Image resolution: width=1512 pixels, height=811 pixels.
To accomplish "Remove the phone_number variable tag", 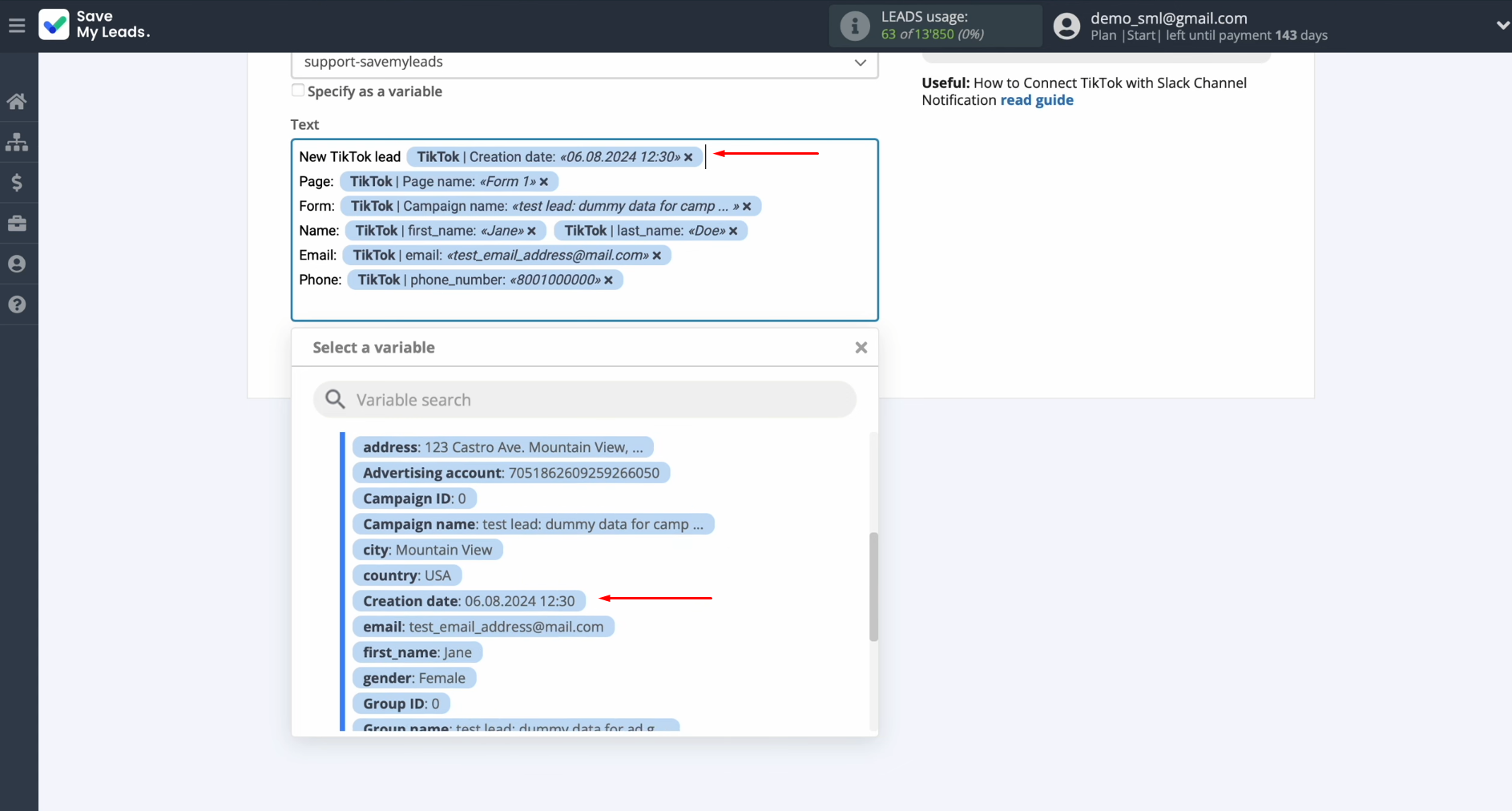I will click(x=608, y=280).
